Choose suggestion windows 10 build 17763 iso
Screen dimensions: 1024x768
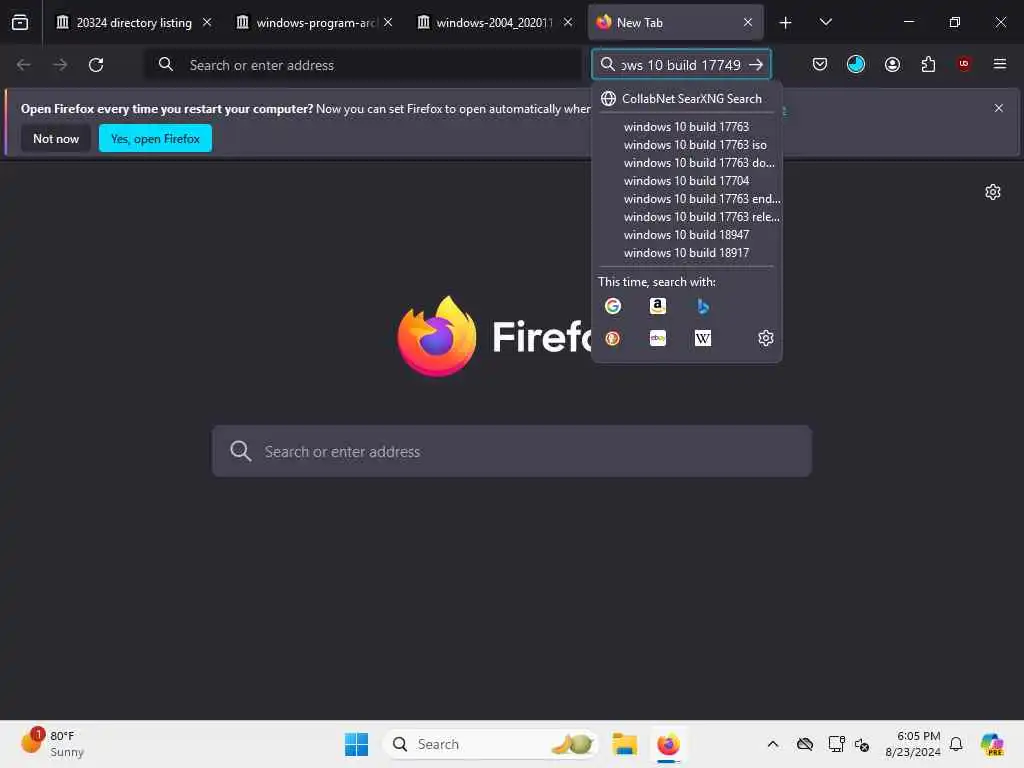(x=686, y=145)
